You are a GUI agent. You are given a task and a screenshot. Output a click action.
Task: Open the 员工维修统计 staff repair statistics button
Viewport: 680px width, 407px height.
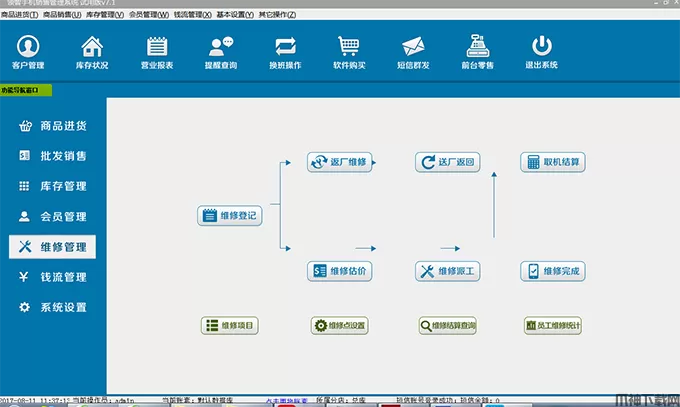(x=553, y=325)
